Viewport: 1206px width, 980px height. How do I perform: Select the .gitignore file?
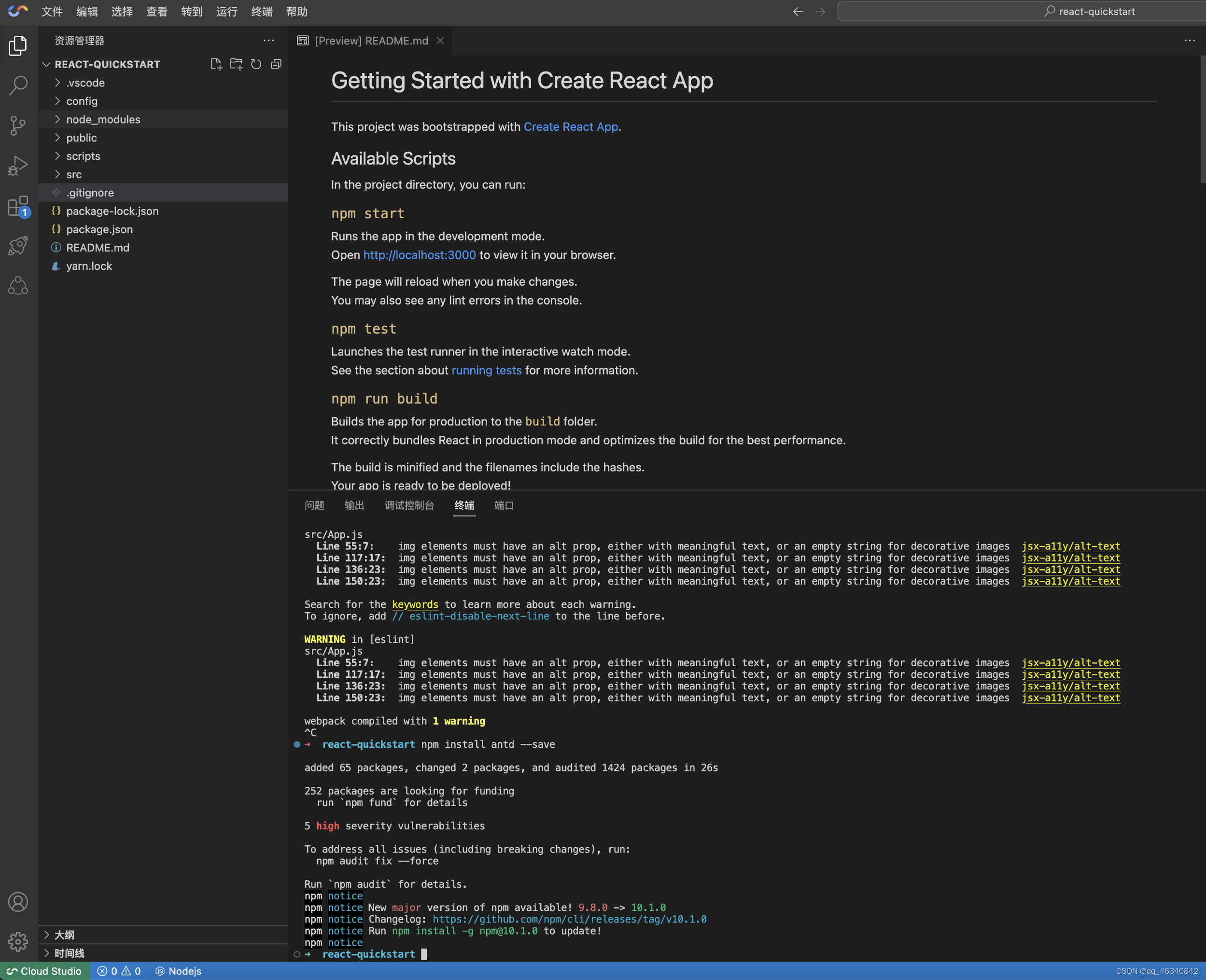pos(163,193)
